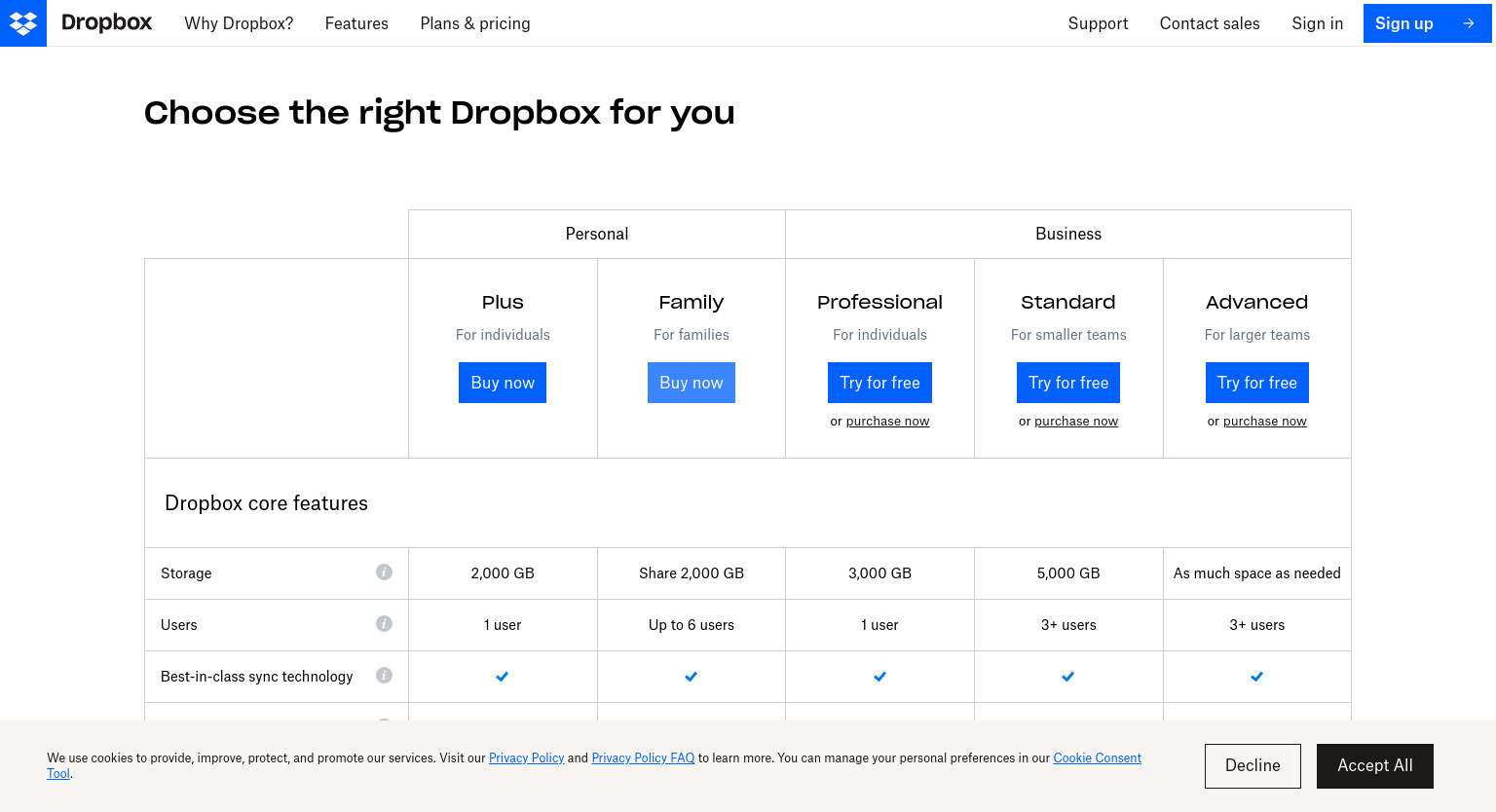Click 'Choose the right Dropbox for you' heading

(439, 113)
